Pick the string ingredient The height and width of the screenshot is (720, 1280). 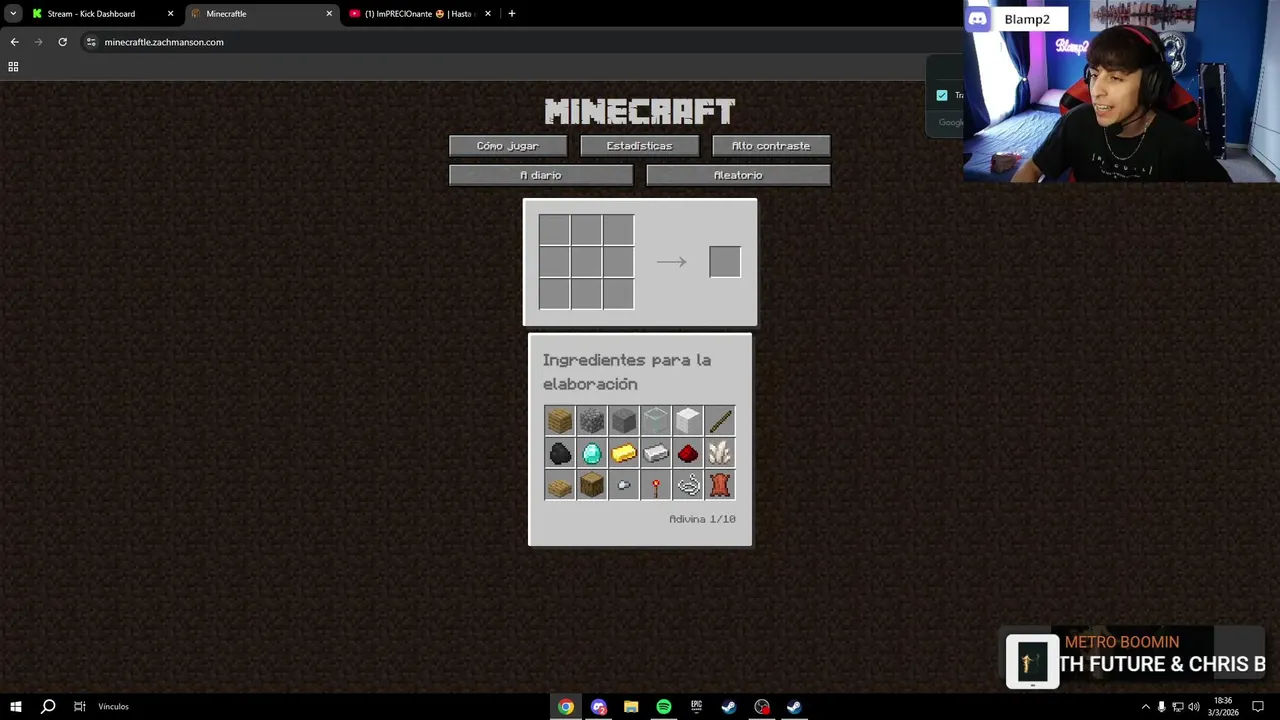[x=688, y=485]
